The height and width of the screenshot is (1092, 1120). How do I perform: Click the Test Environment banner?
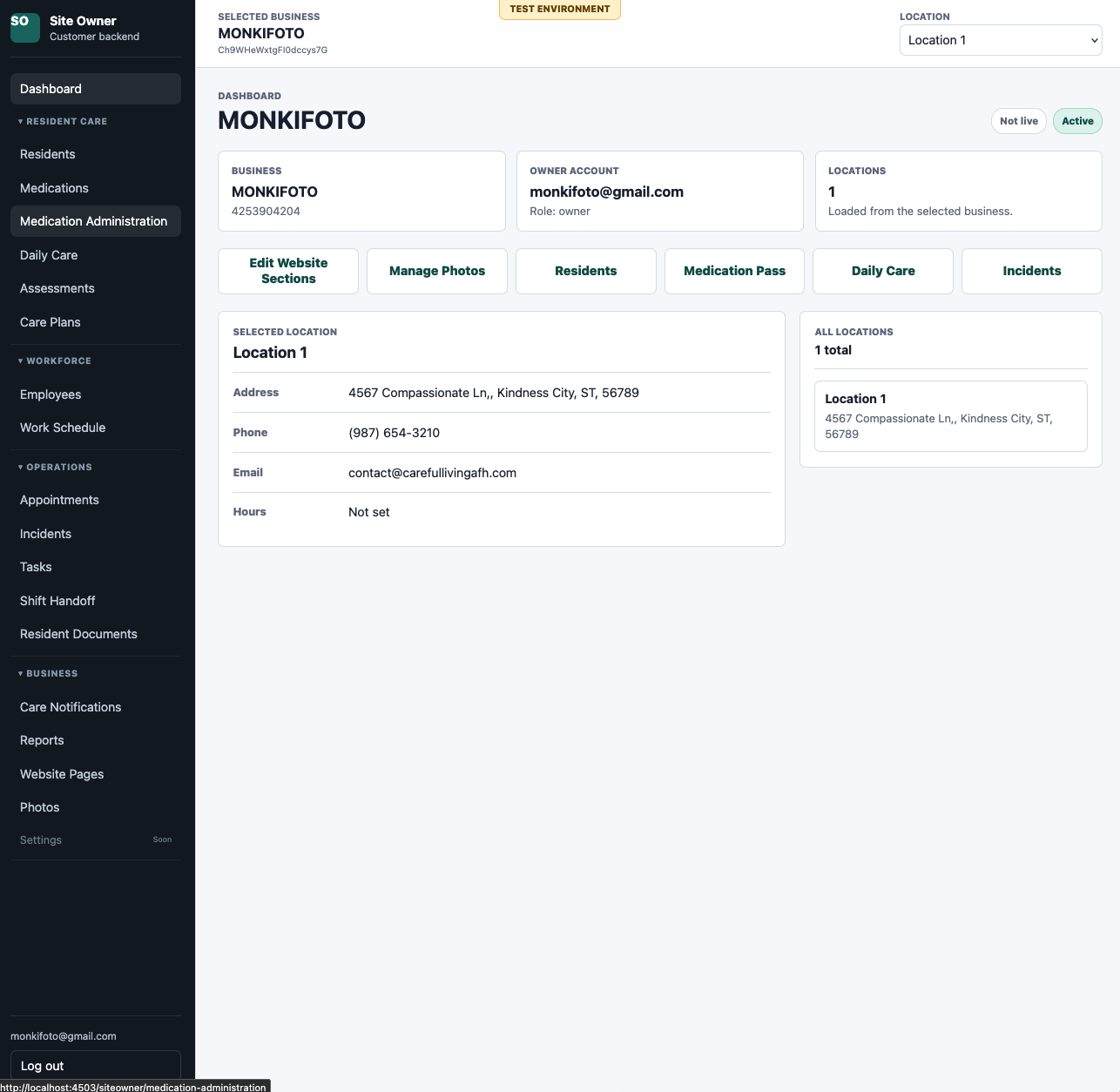pyautogui.click(x=560, y=10)
